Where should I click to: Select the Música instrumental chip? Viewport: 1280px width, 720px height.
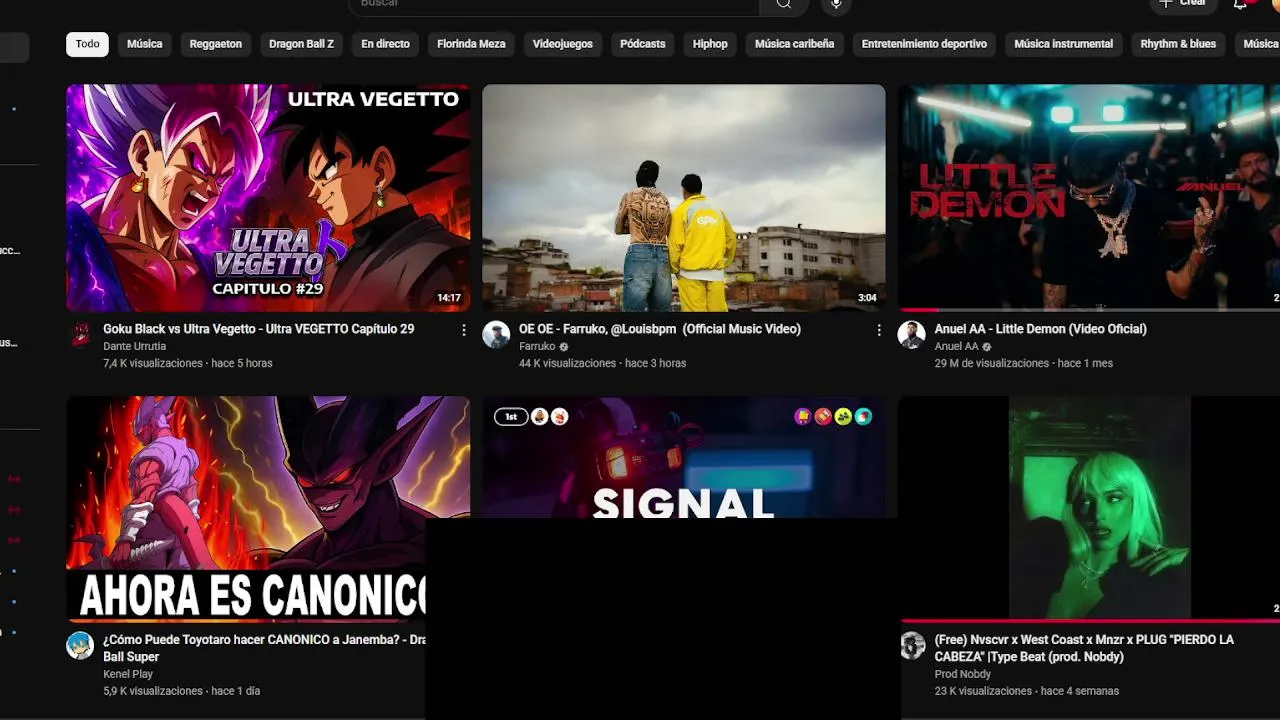[1063, 44]
